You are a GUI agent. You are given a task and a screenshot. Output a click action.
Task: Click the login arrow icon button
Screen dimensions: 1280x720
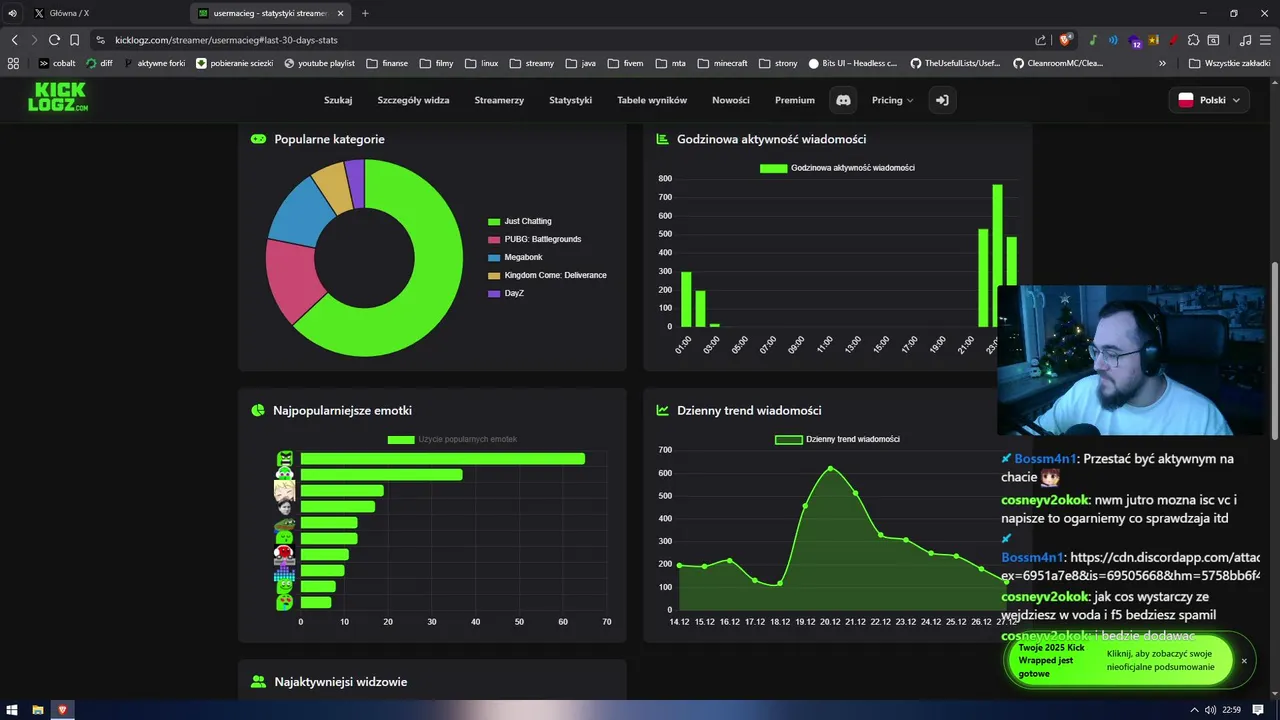(x=941, y=100)
